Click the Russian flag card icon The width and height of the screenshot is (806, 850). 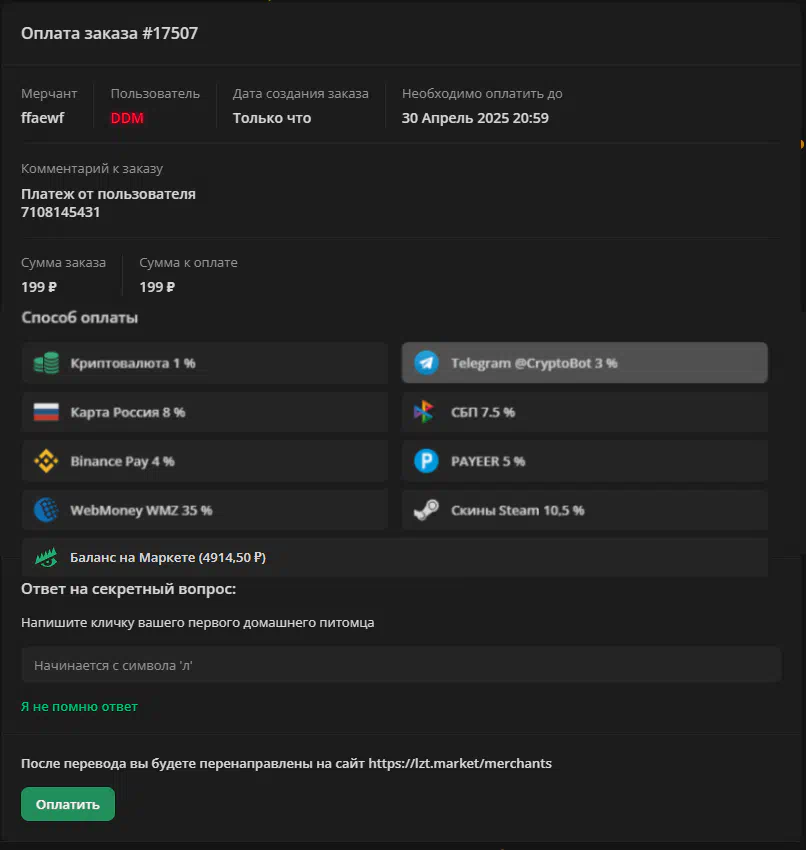[46, 412]
